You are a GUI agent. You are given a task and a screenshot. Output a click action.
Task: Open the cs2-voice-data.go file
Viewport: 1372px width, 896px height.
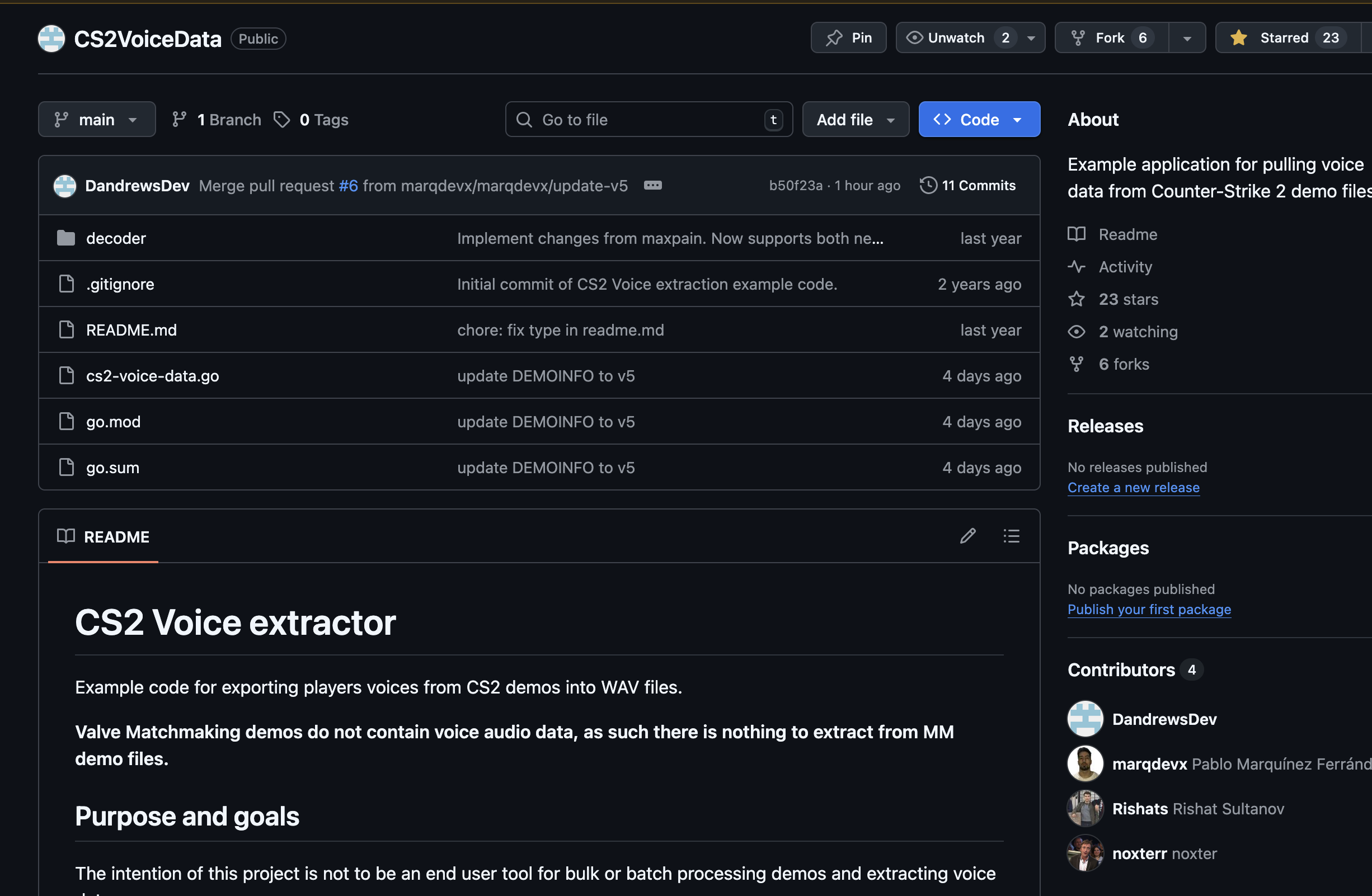point(153,376)
